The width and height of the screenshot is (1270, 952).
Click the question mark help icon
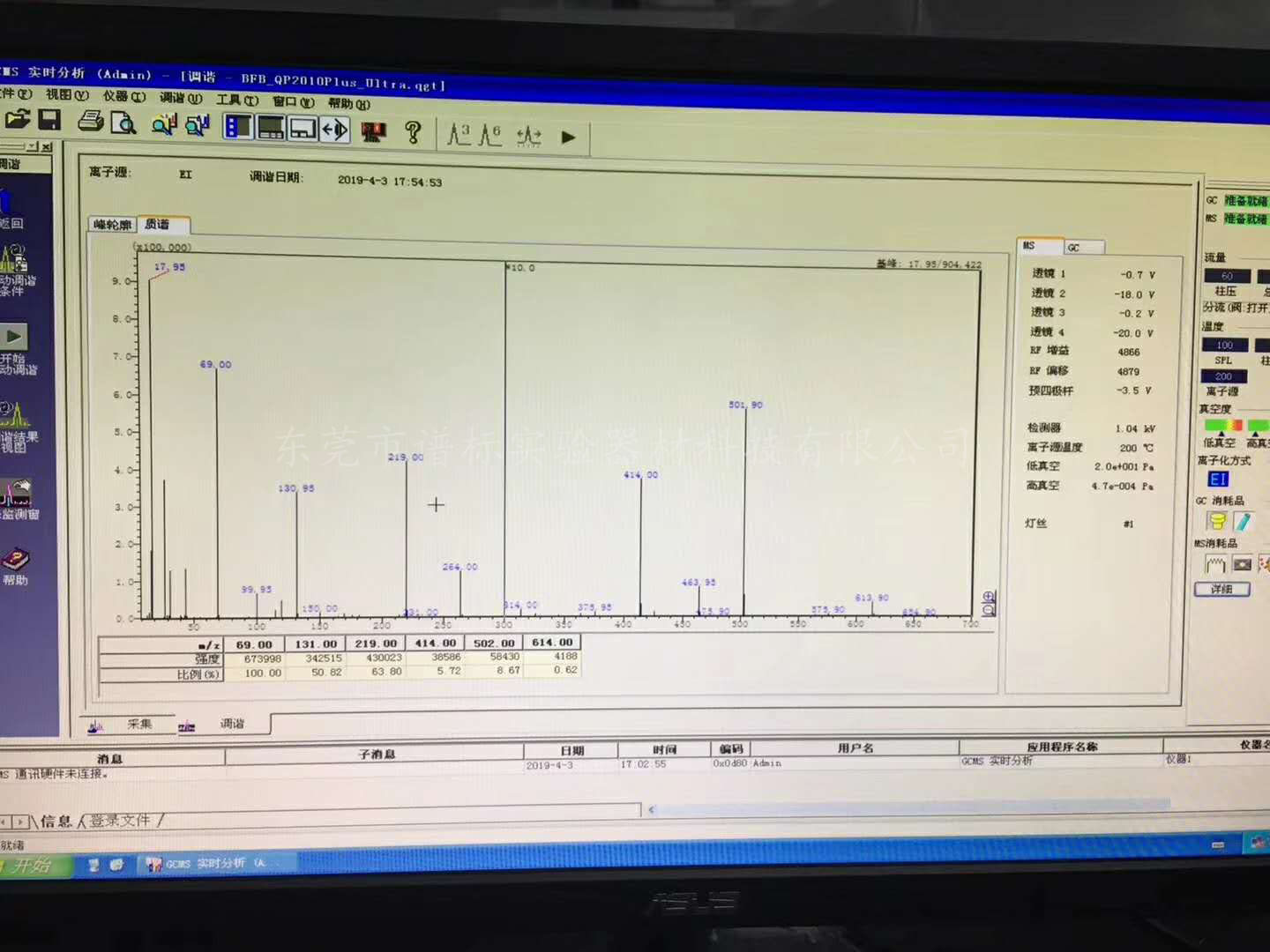pyautogui.click(x=413, y=132)
